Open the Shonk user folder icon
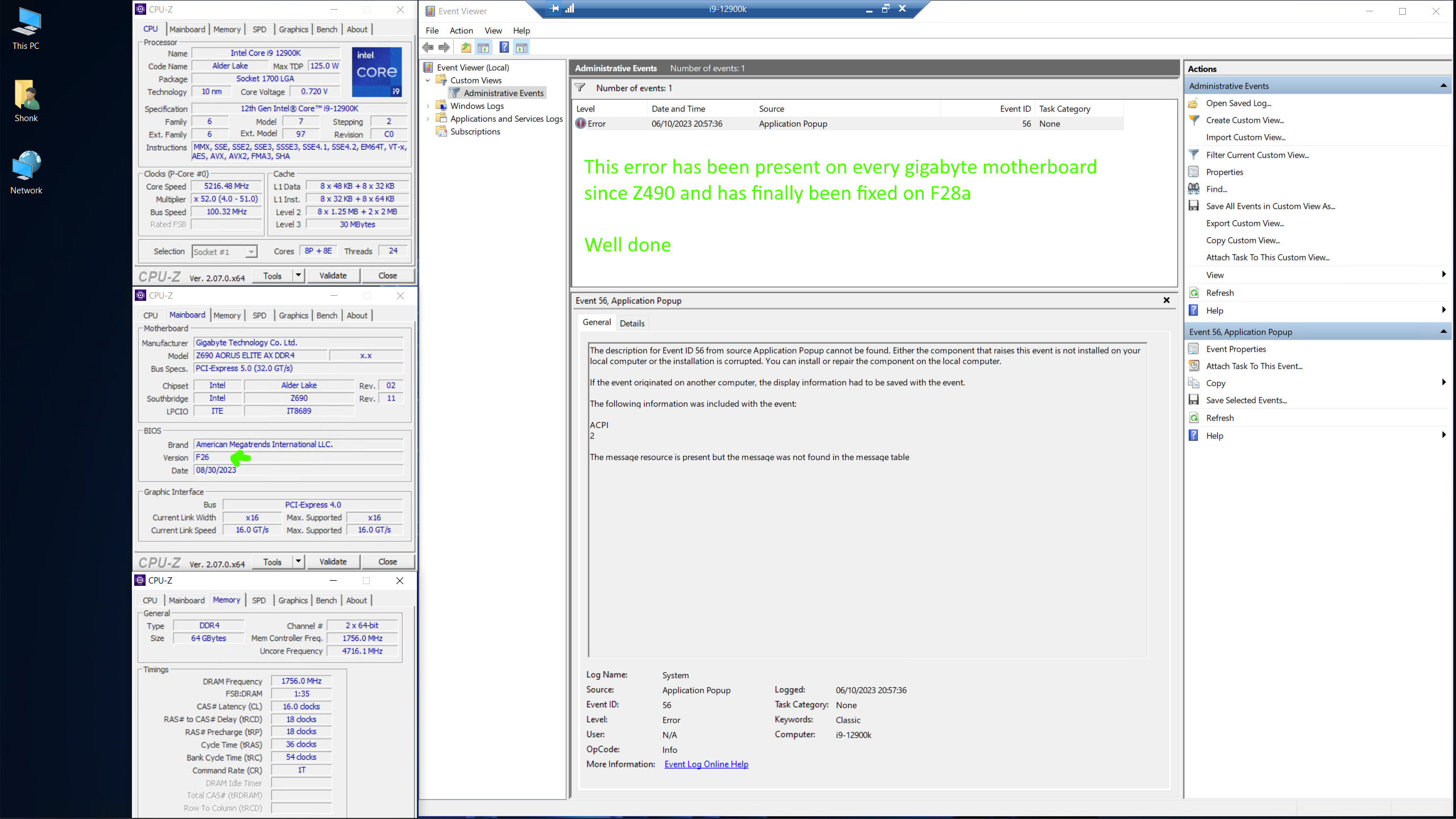The height and width of the screenshot is (819, 1456). point(26,101)
